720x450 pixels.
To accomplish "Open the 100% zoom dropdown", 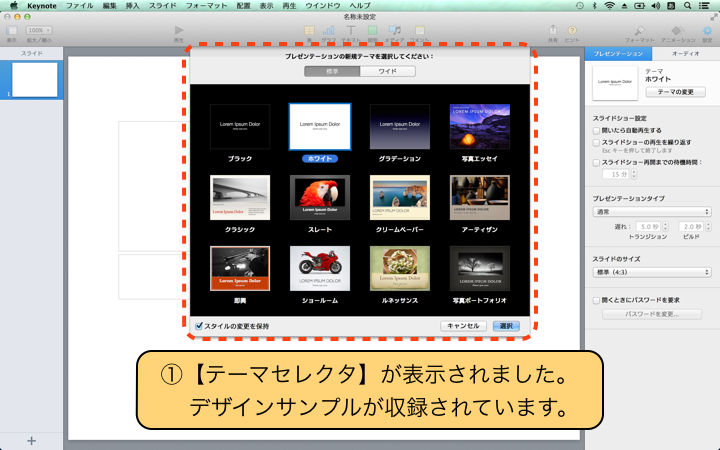I will coord(39,30).
